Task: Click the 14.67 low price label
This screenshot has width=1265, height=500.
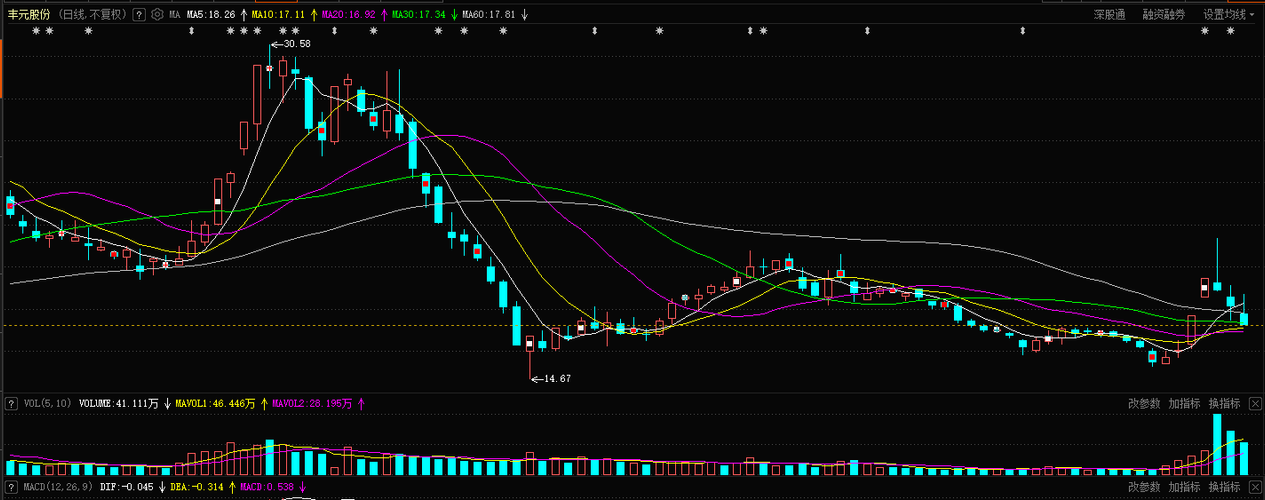Action: click(x=557, y=378)
